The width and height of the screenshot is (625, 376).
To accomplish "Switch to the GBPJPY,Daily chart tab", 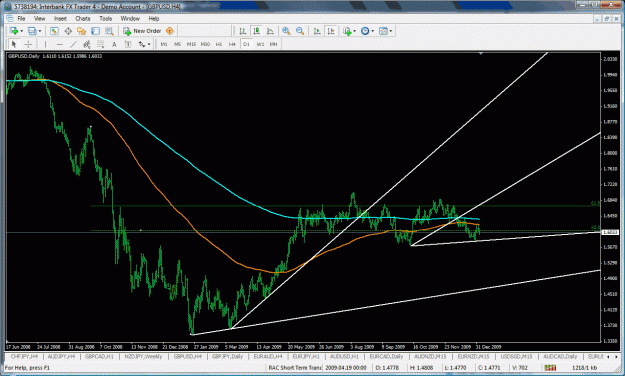I will click(228, 356).
